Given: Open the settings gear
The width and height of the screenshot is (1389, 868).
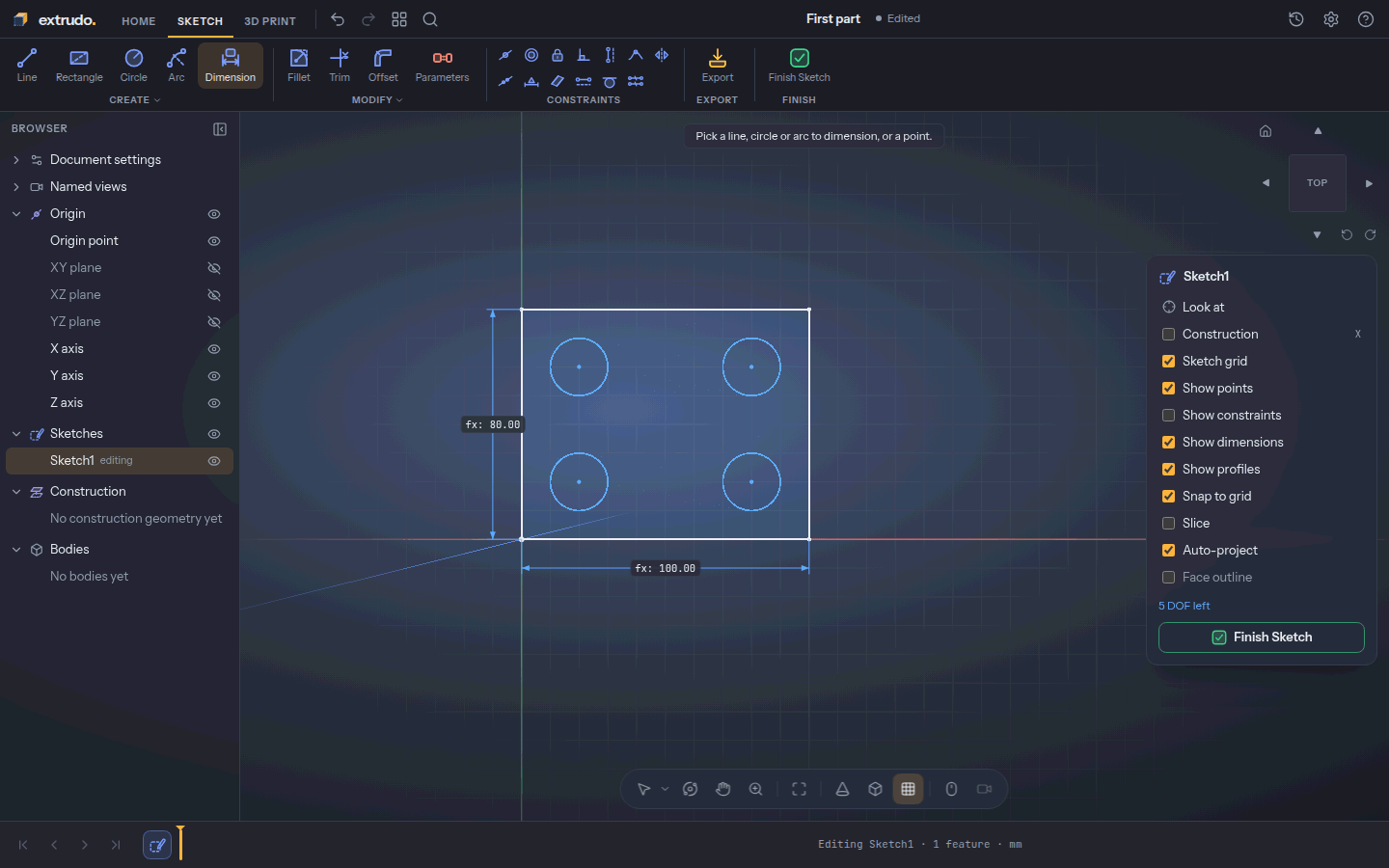Looking at the screenshot, I should [1331, 19].
